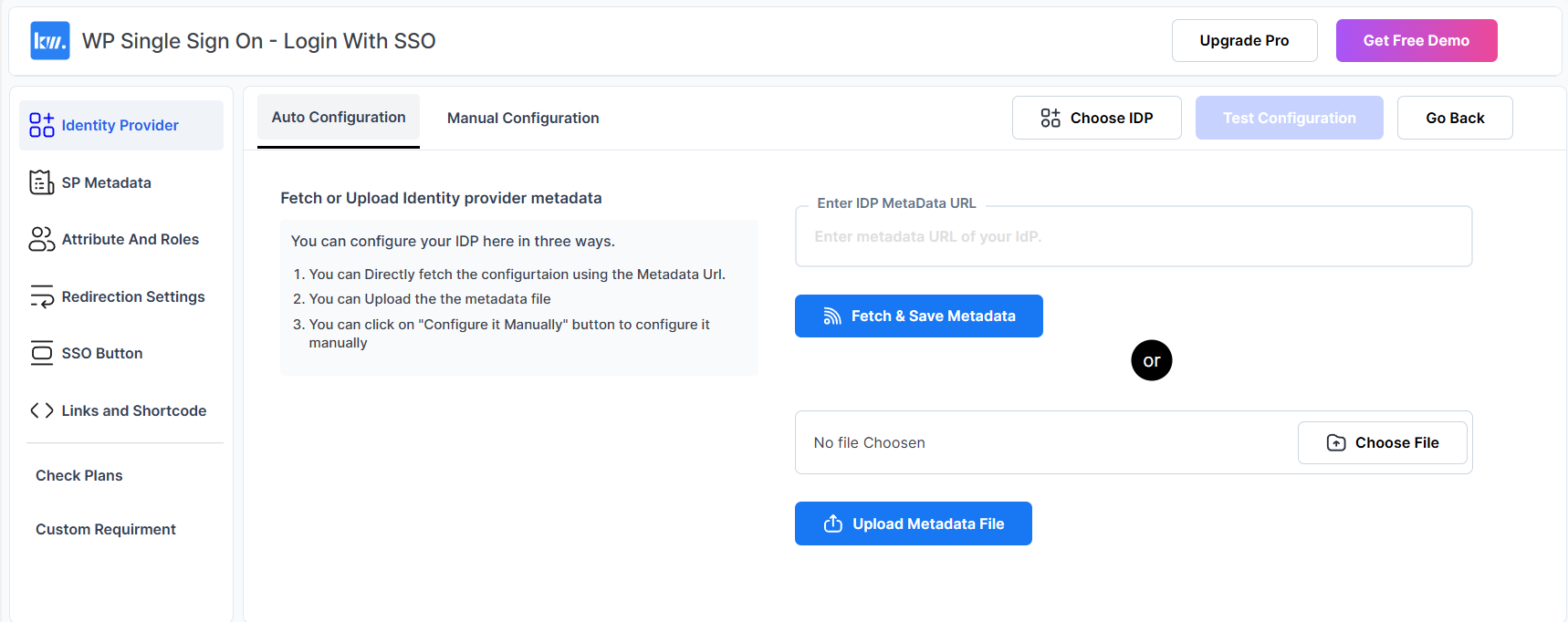Click the Redirection Settings sidebar icon
This screenshot has width=1568, height=622.
(x=41, y=295)
